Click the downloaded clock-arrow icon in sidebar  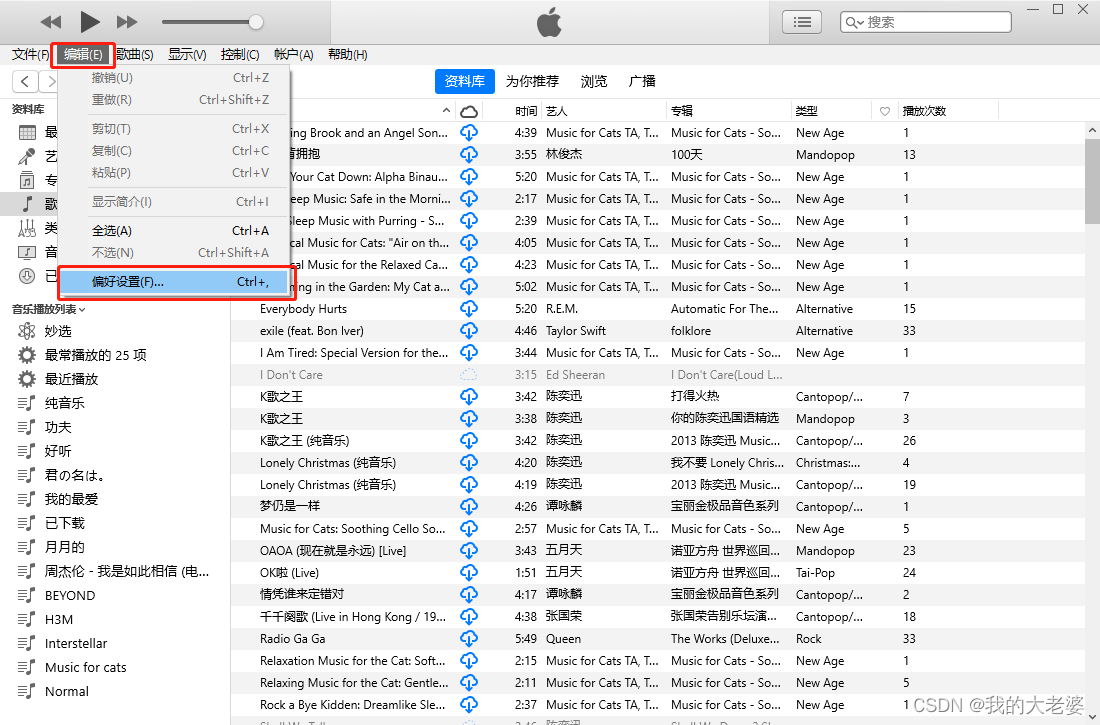click(27, 276)
